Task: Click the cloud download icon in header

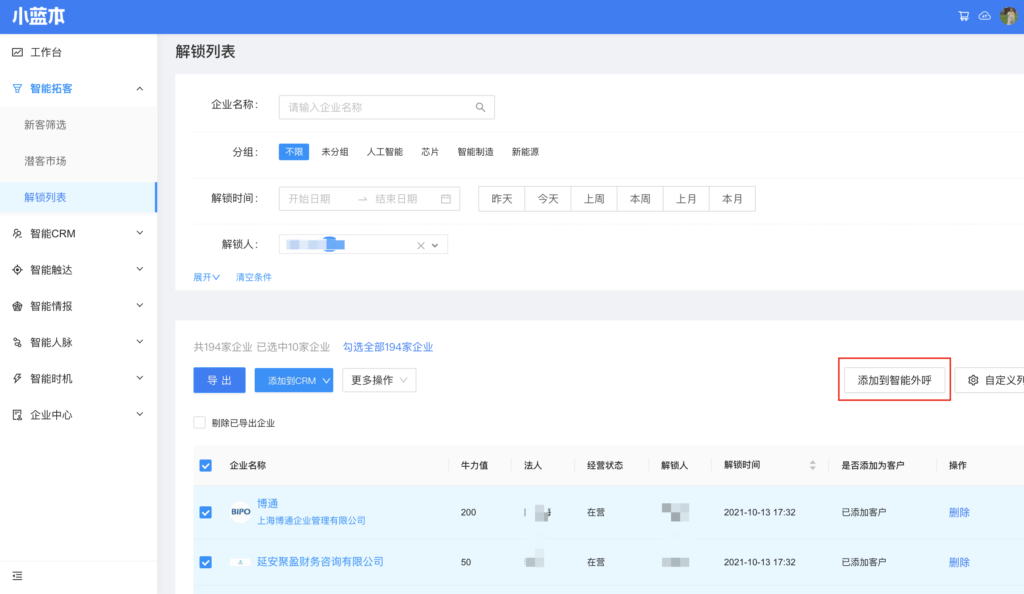Action: [x=984, y=16]
